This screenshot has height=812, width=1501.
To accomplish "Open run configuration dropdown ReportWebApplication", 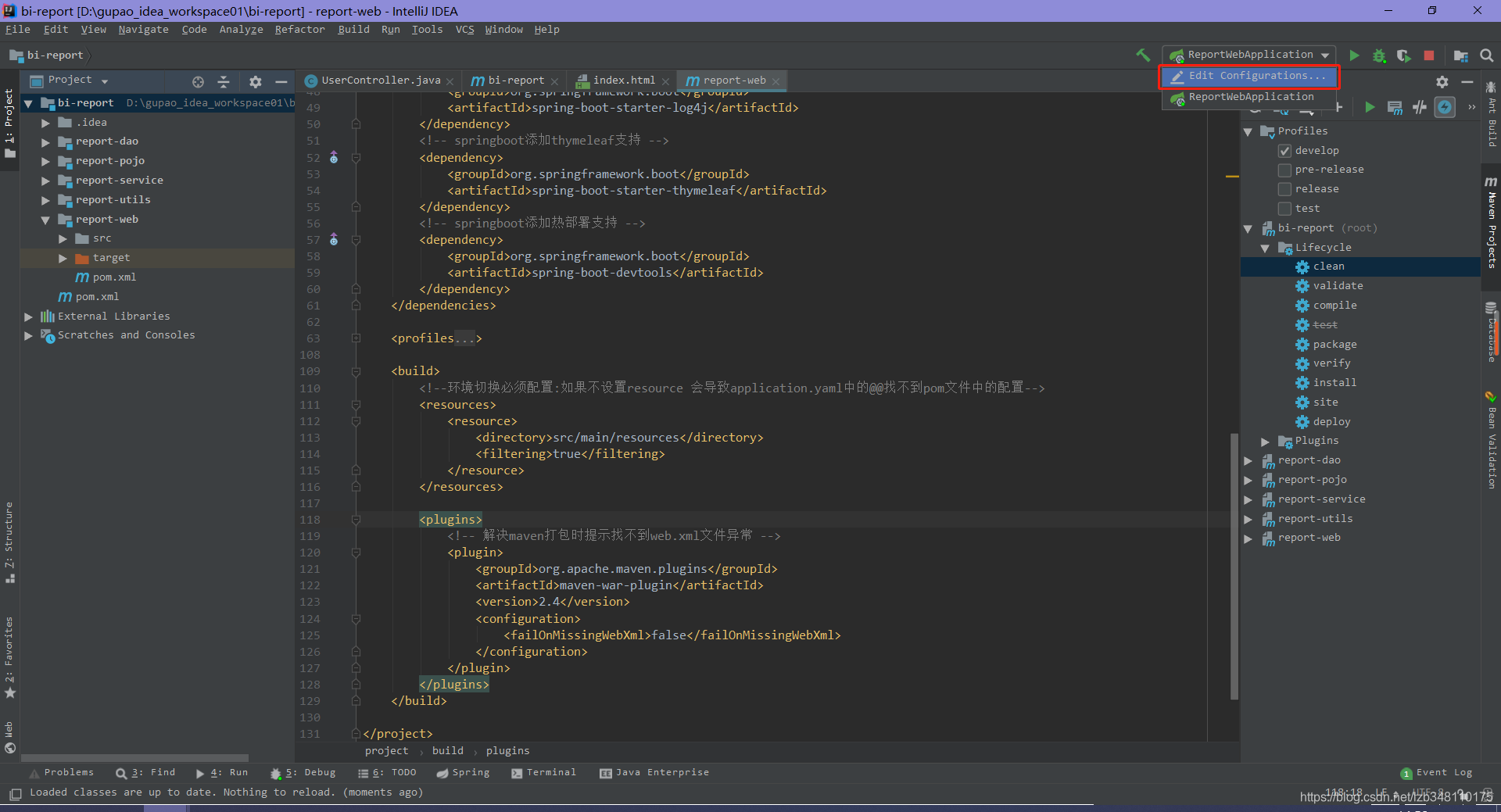I will (x=1249, y=55).
